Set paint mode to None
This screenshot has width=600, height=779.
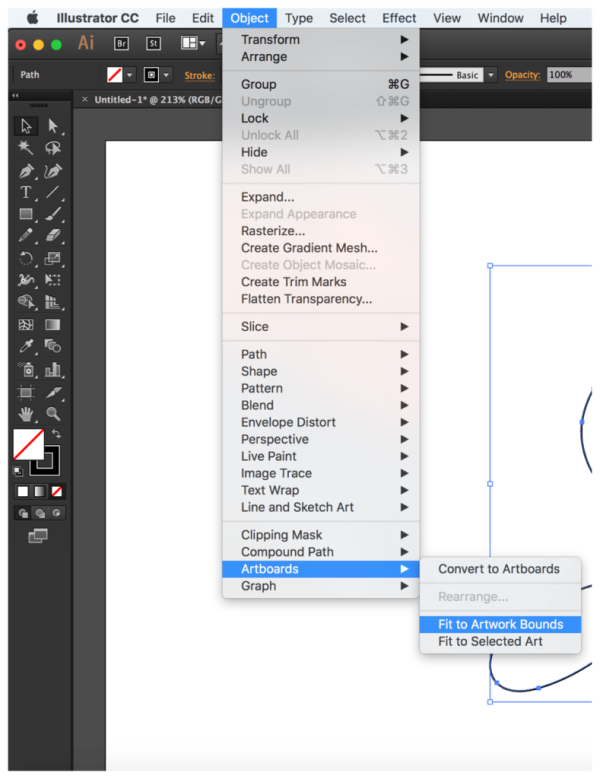(57, 492)
